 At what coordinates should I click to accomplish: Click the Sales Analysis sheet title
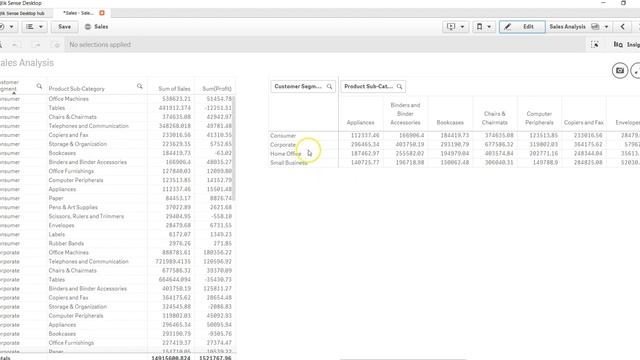pyautogui.click(x=27, y=63)
